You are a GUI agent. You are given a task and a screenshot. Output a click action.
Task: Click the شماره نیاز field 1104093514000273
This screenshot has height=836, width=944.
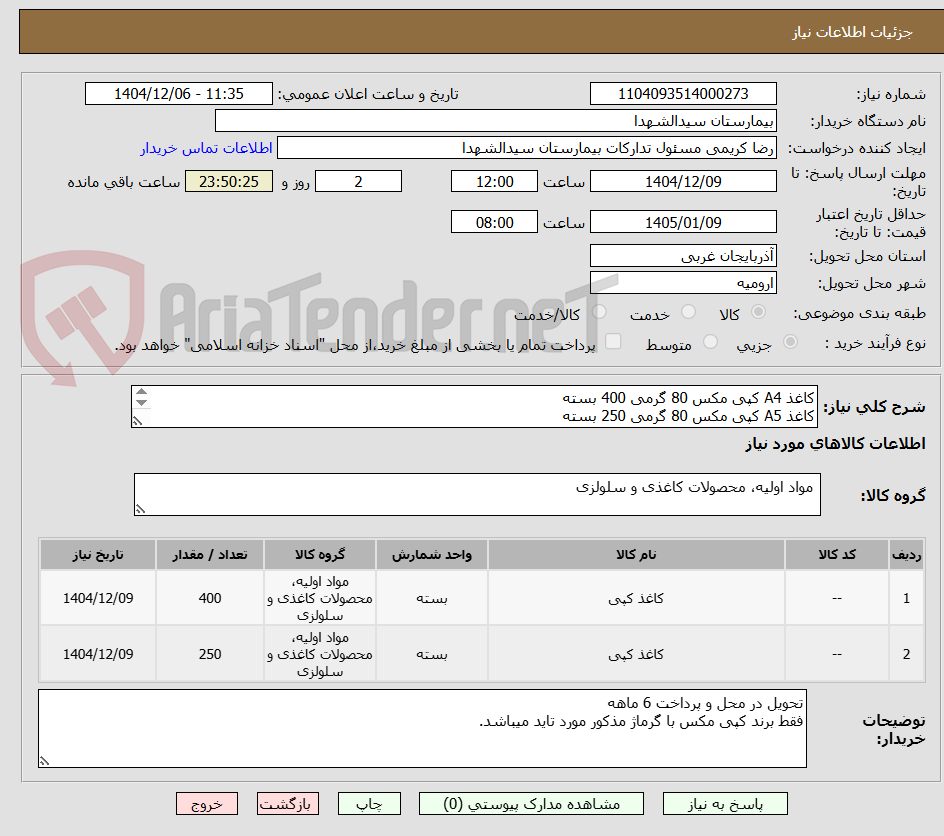coord(683,94)
